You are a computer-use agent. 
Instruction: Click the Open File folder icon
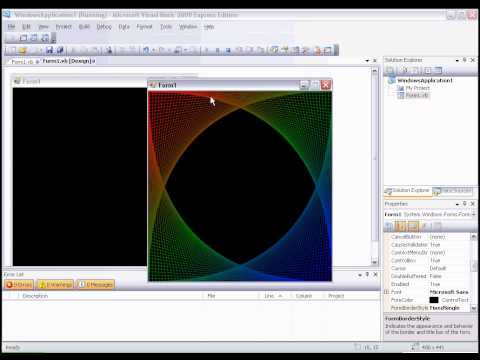(x=23, y=50)
